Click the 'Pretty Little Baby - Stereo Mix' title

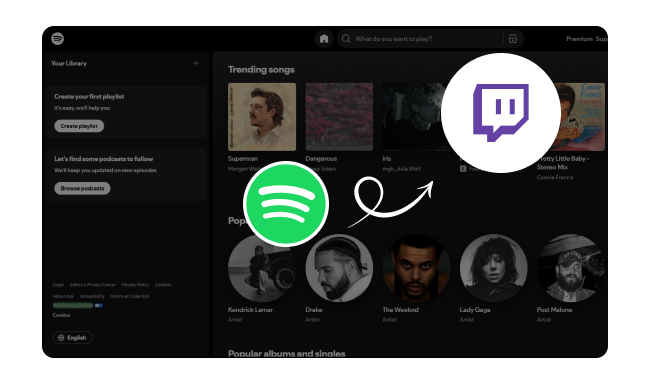(563, 163)
